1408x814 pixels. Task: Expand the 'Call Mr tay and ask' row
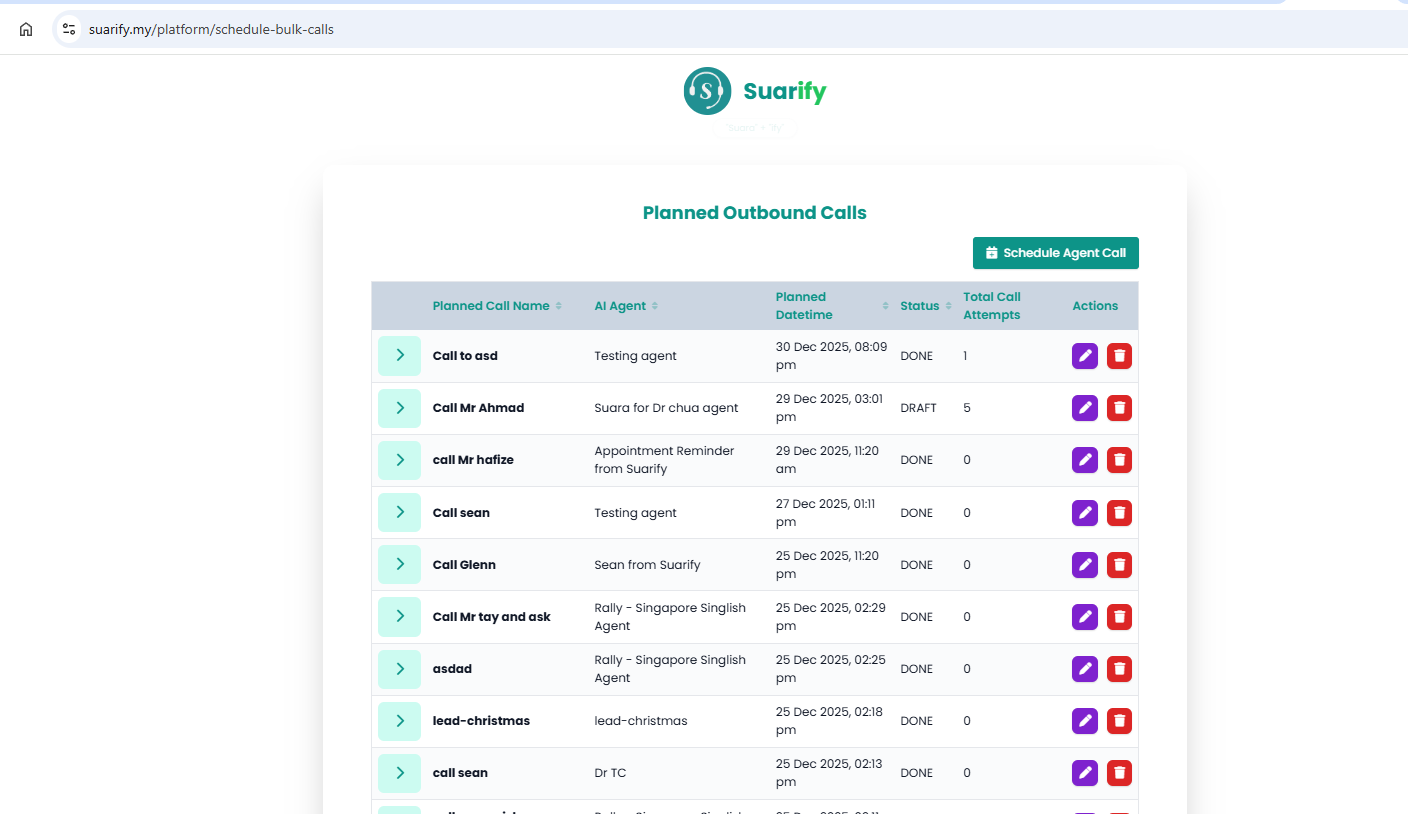[399, 617]
